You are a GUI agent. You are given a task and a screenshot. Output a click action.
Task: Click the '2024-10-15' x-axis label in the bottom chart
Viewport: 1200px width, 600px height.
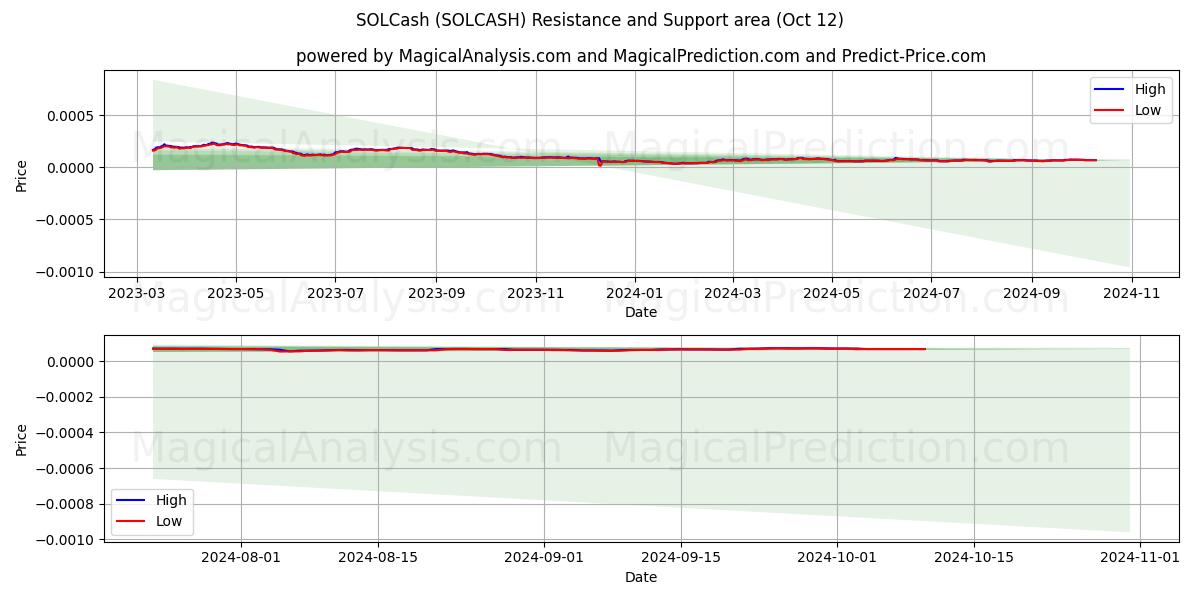974,559
